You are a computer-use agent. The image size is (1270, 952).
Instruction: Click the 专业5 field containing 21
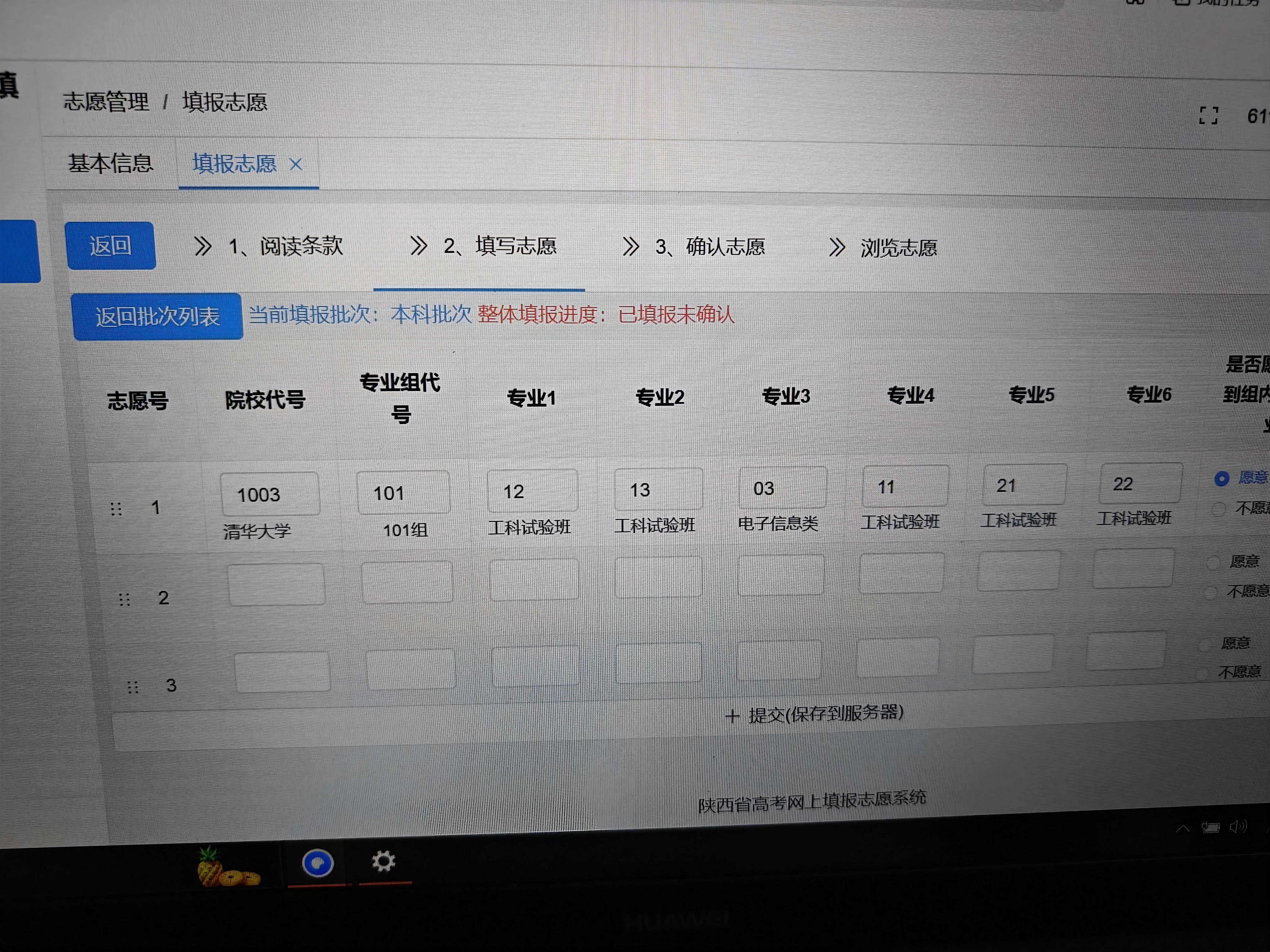click(1024, 484)
